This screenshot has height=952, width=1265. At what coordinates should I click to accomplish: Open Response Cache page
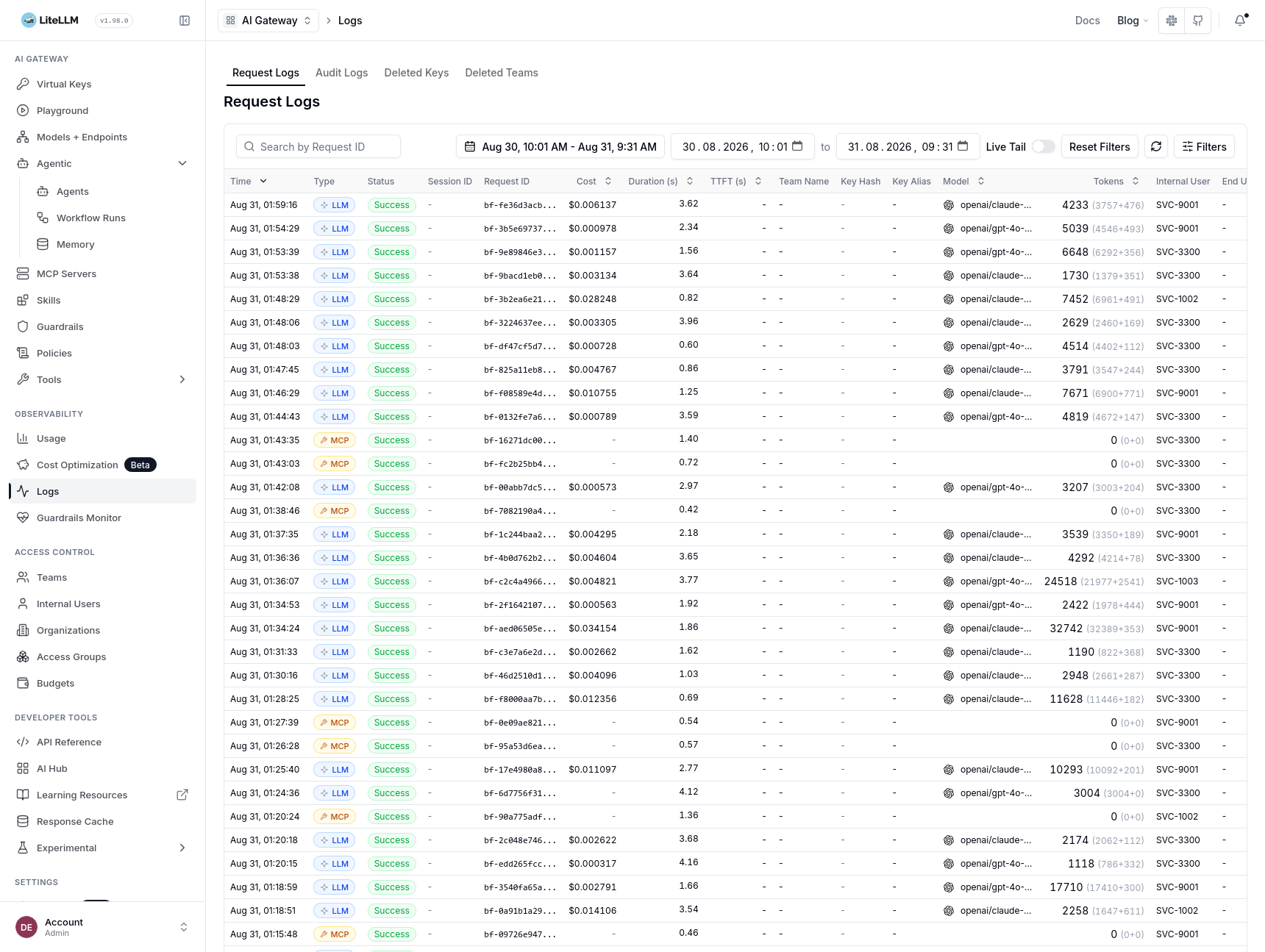click(102, 821)
